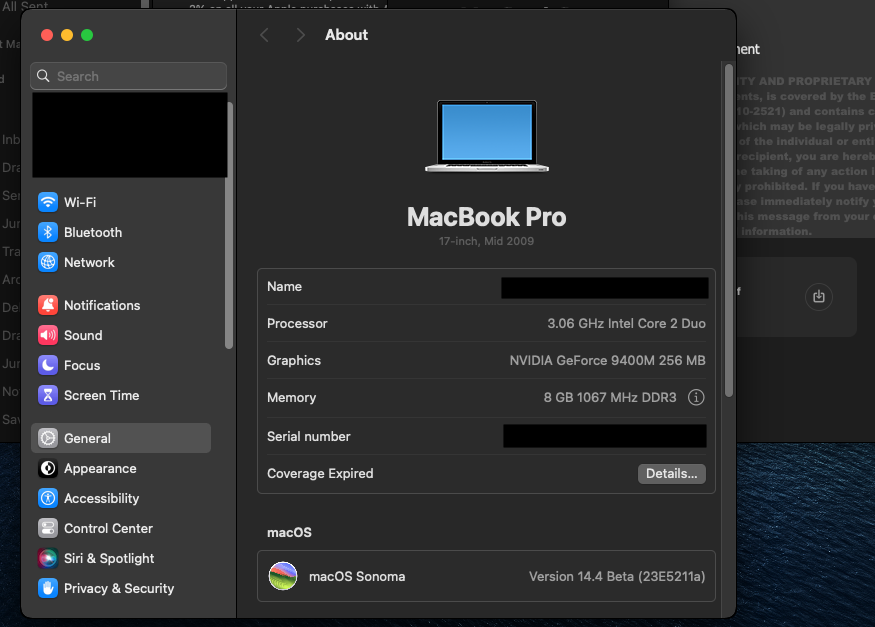This screenshot has height=627, width=875.
Task: Click the NVIDIA GeForce 9400M 256 MB value
Action: 607,360
